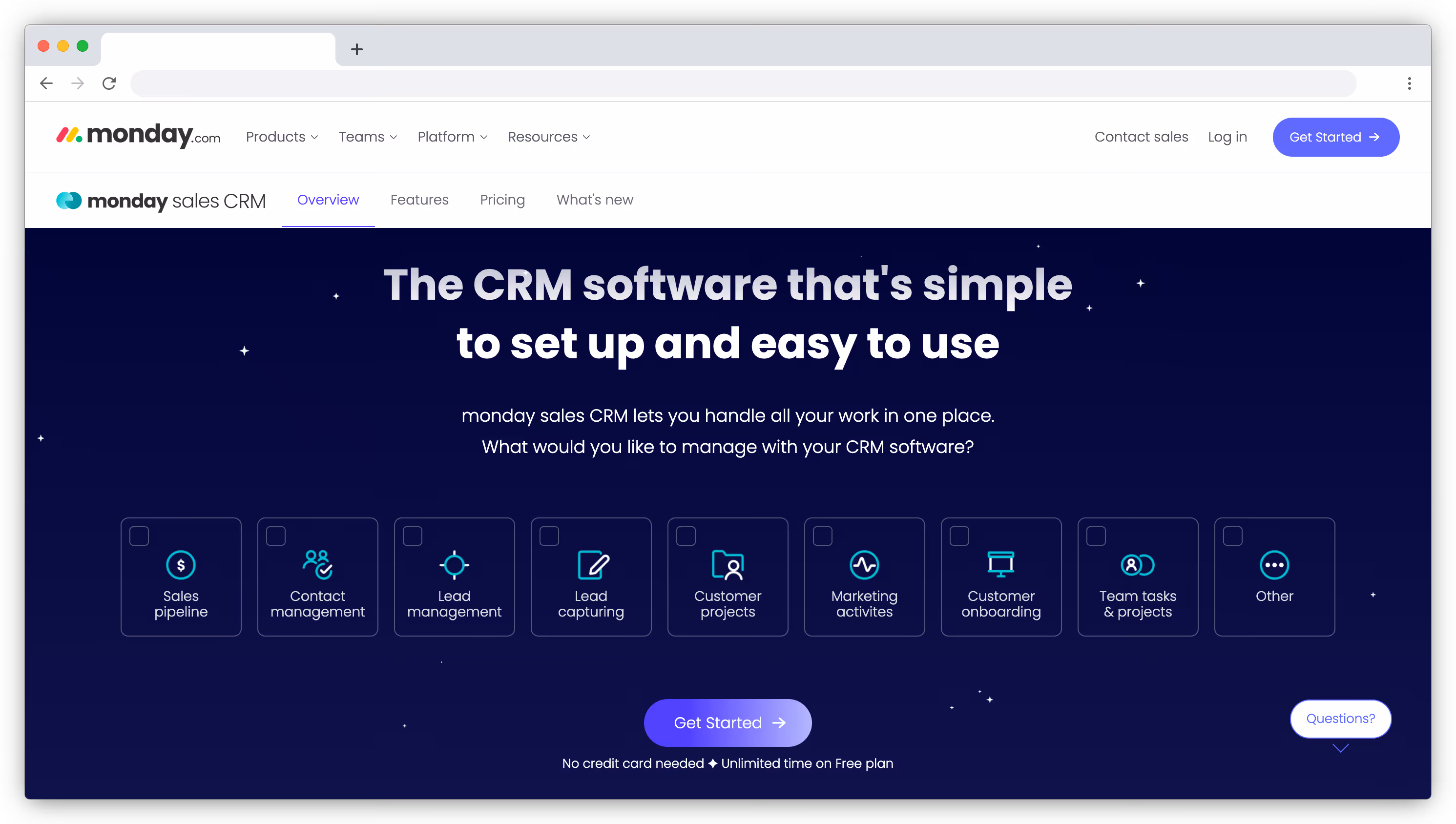Open the Contact sales link
The image size is (1456, 824).
tap(1141, 136)
